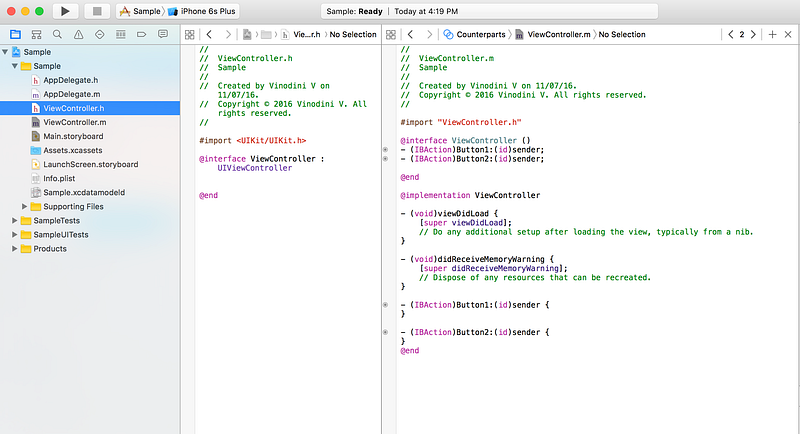This screenshot has height=434, width=800.
Task: Open related items menu in left editor
Action: 189,35
